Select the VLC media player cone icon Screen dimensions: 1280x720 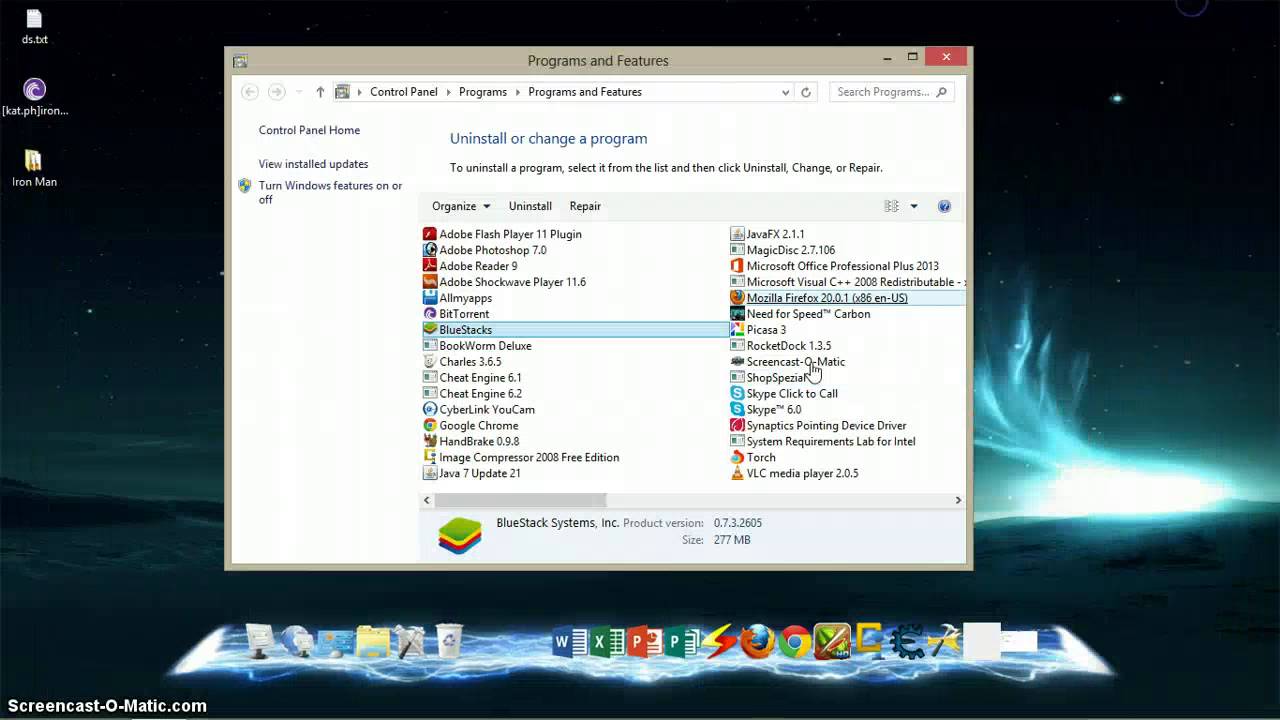tap(737, 474)
